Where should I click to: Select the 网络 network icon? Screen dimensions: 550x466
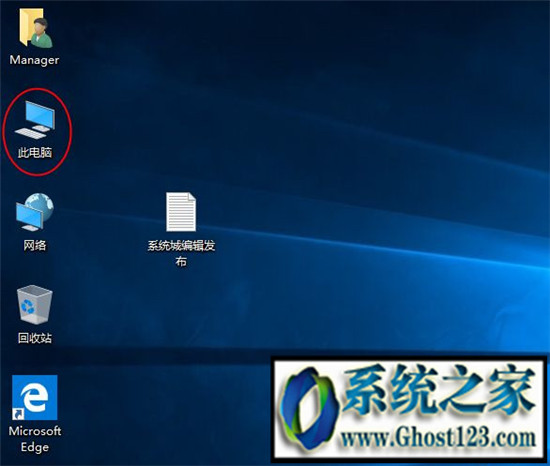point(34,211)
